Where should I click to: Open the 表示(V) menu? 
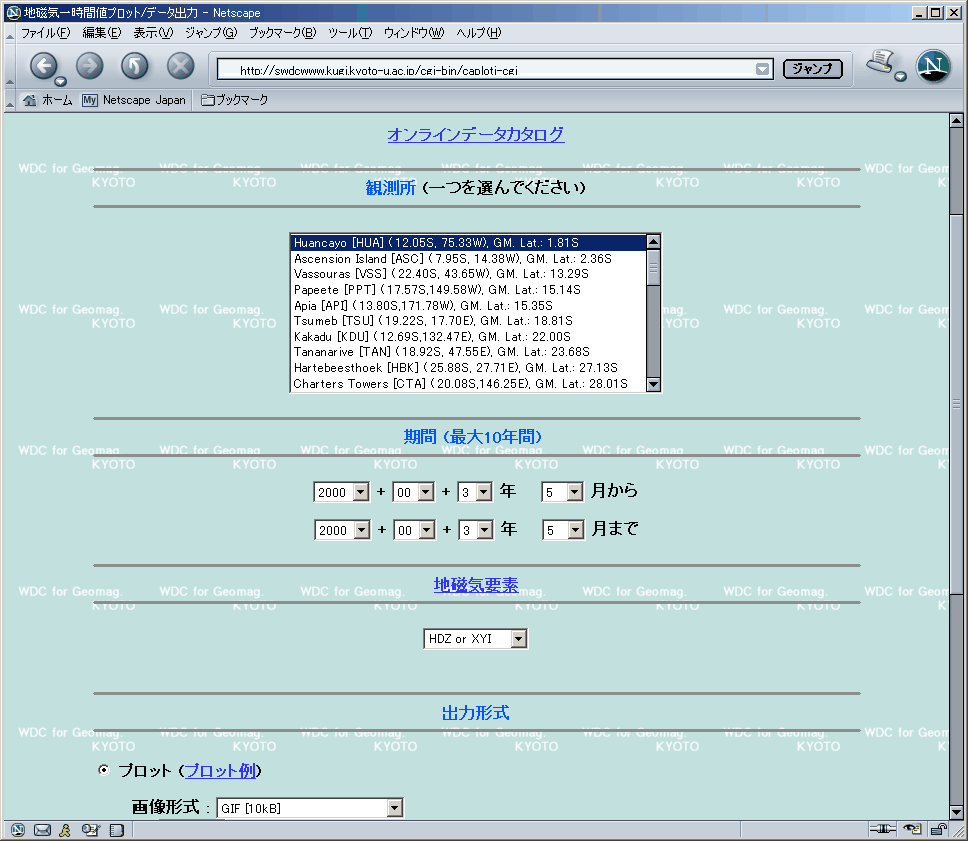pyautogui.click(x=153, y=33)
